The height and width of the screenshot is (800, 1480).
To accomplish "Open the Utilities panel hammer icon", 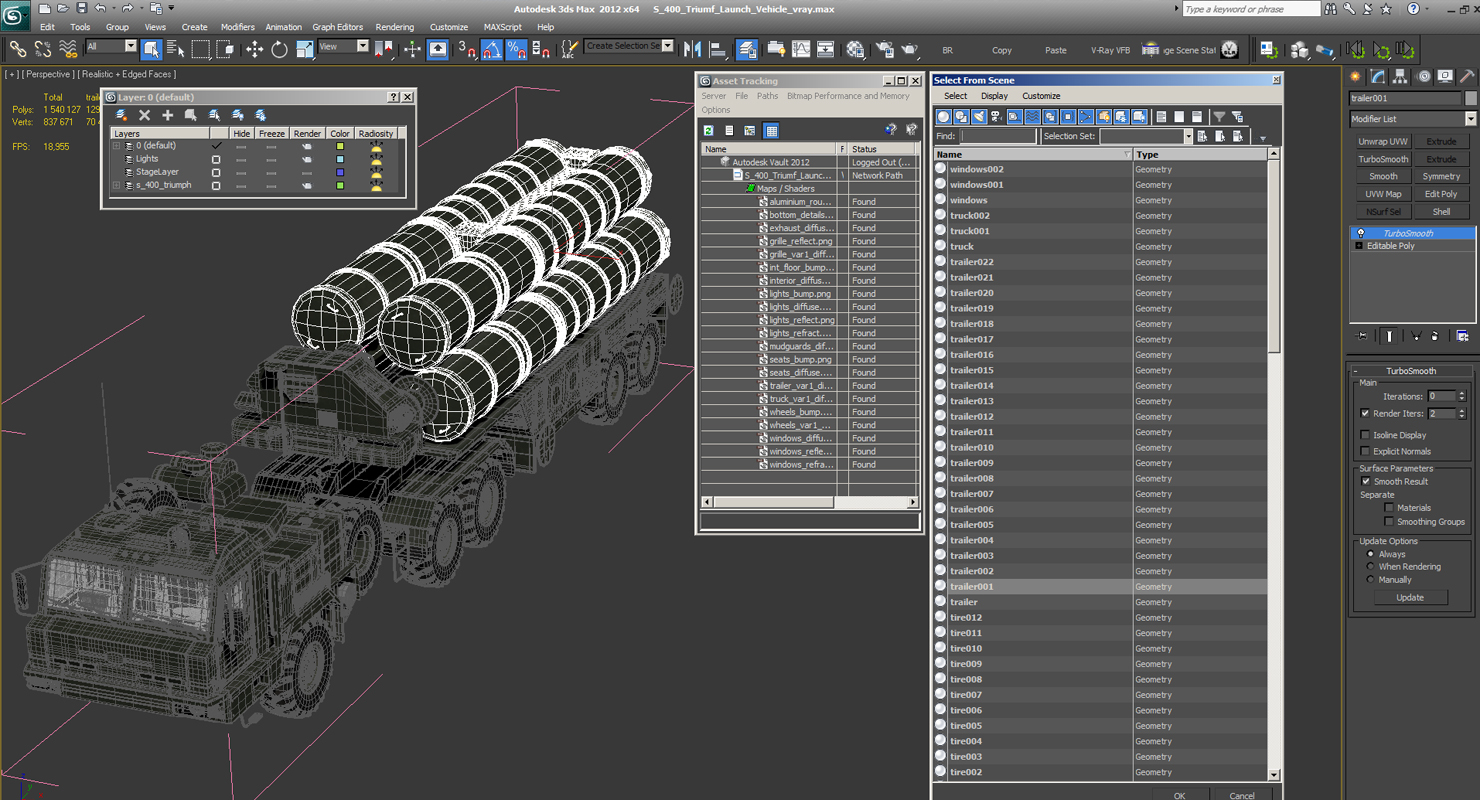I will pyautogui.click(x=1467, y=77).
